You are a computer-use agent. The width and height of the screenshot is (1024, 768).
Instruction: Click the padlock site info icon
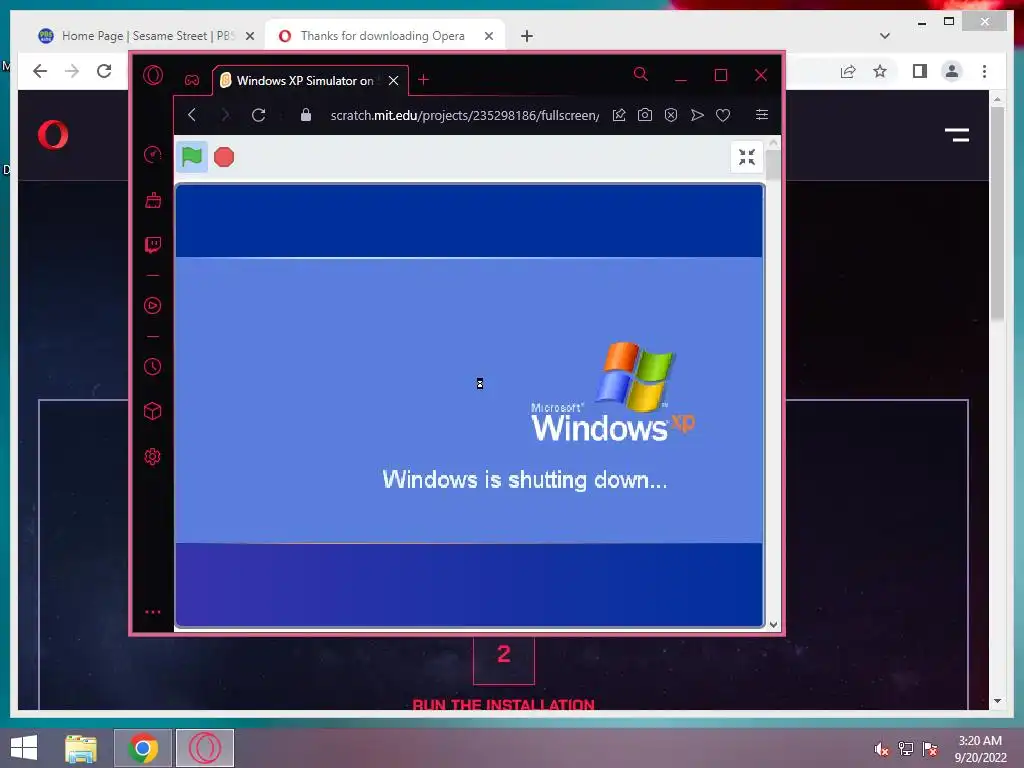point(306,115)
